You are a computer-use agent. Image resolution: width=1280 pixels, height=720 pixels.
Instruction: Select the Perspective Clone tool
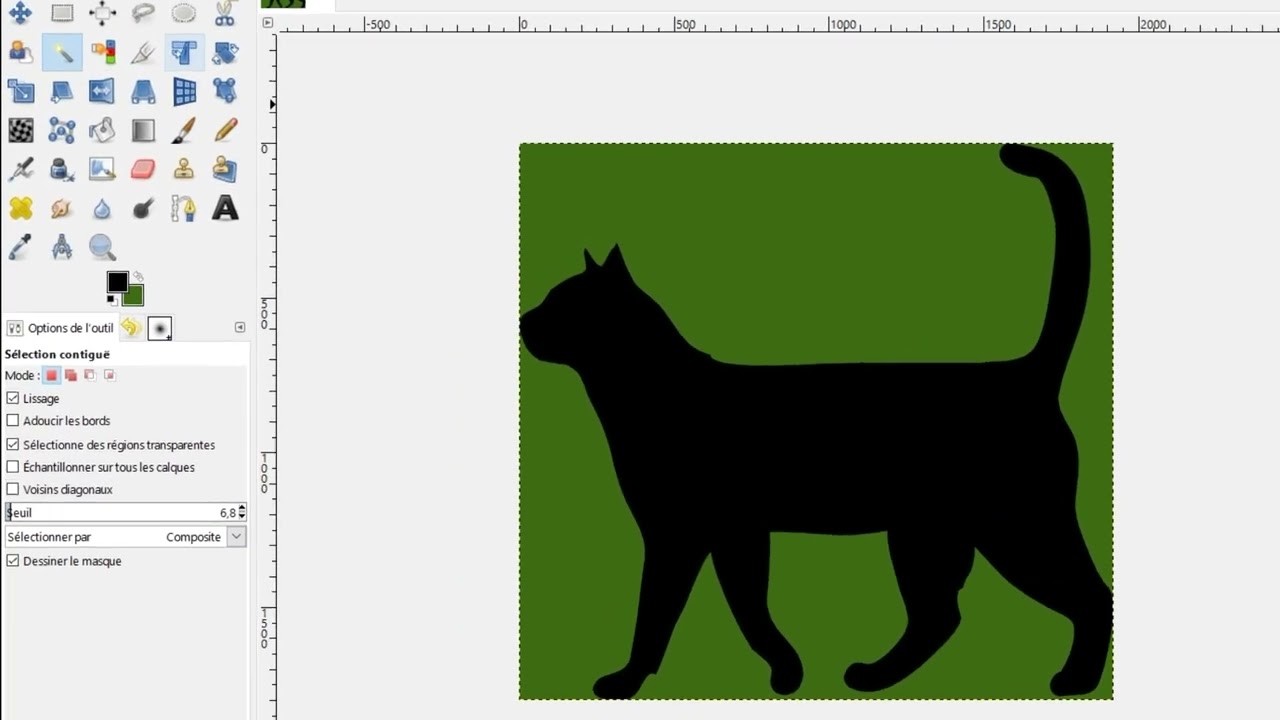[225, 169]
